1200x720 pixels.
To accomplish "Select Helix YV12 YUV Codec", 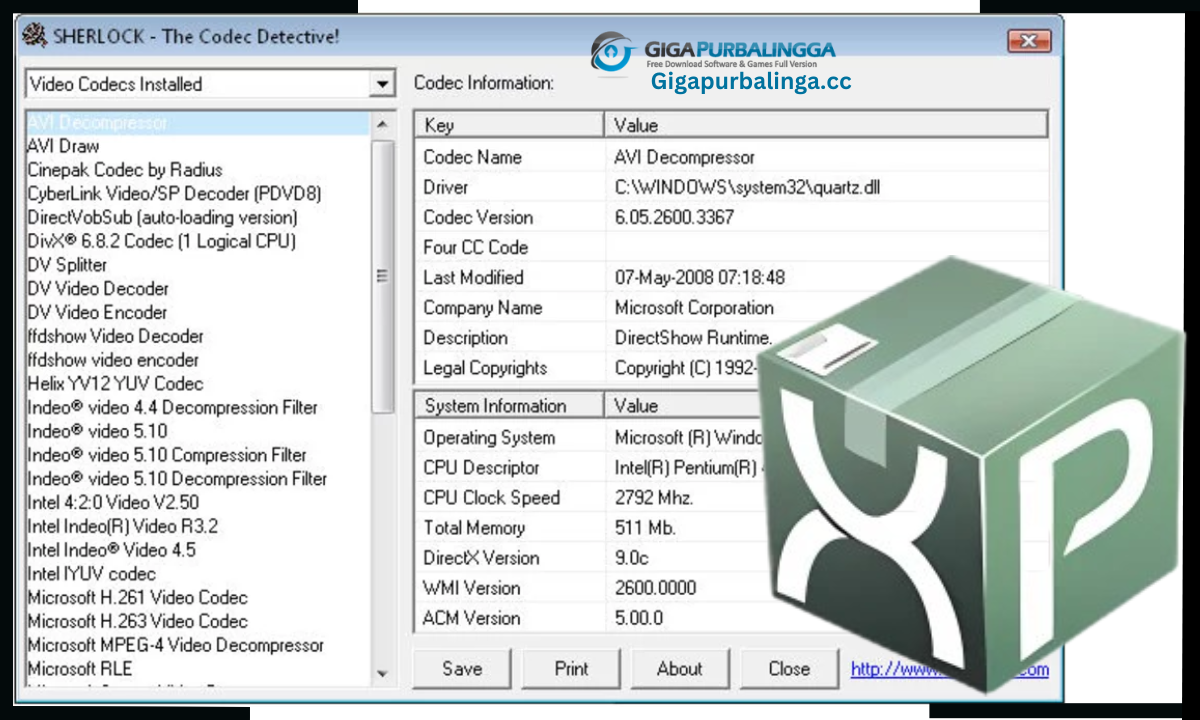I will (x=115, y=384).
